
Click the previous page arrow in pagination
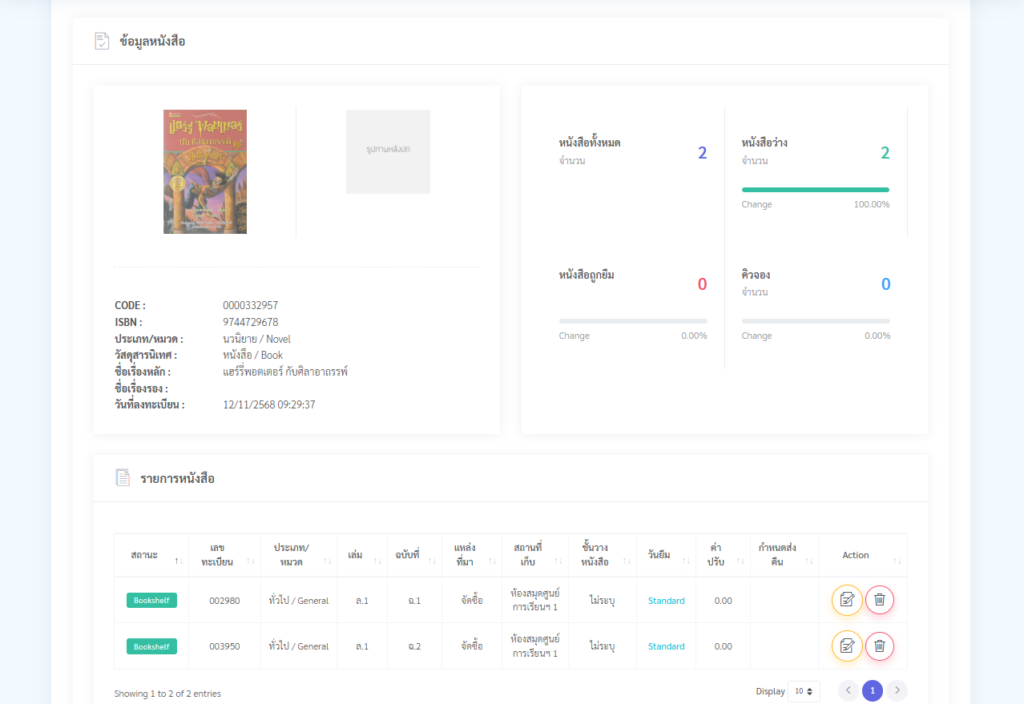coord(848,690)
